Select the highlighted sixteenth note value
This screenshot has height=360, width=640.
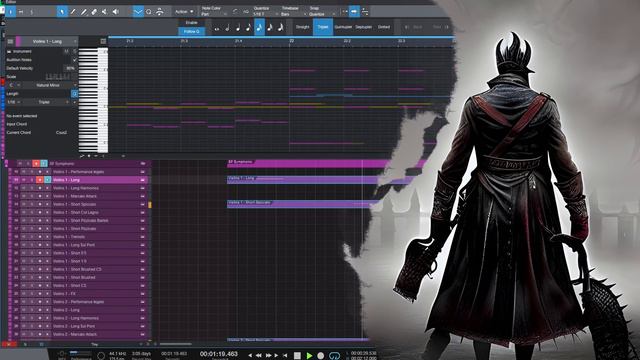(x=259, y=28)
